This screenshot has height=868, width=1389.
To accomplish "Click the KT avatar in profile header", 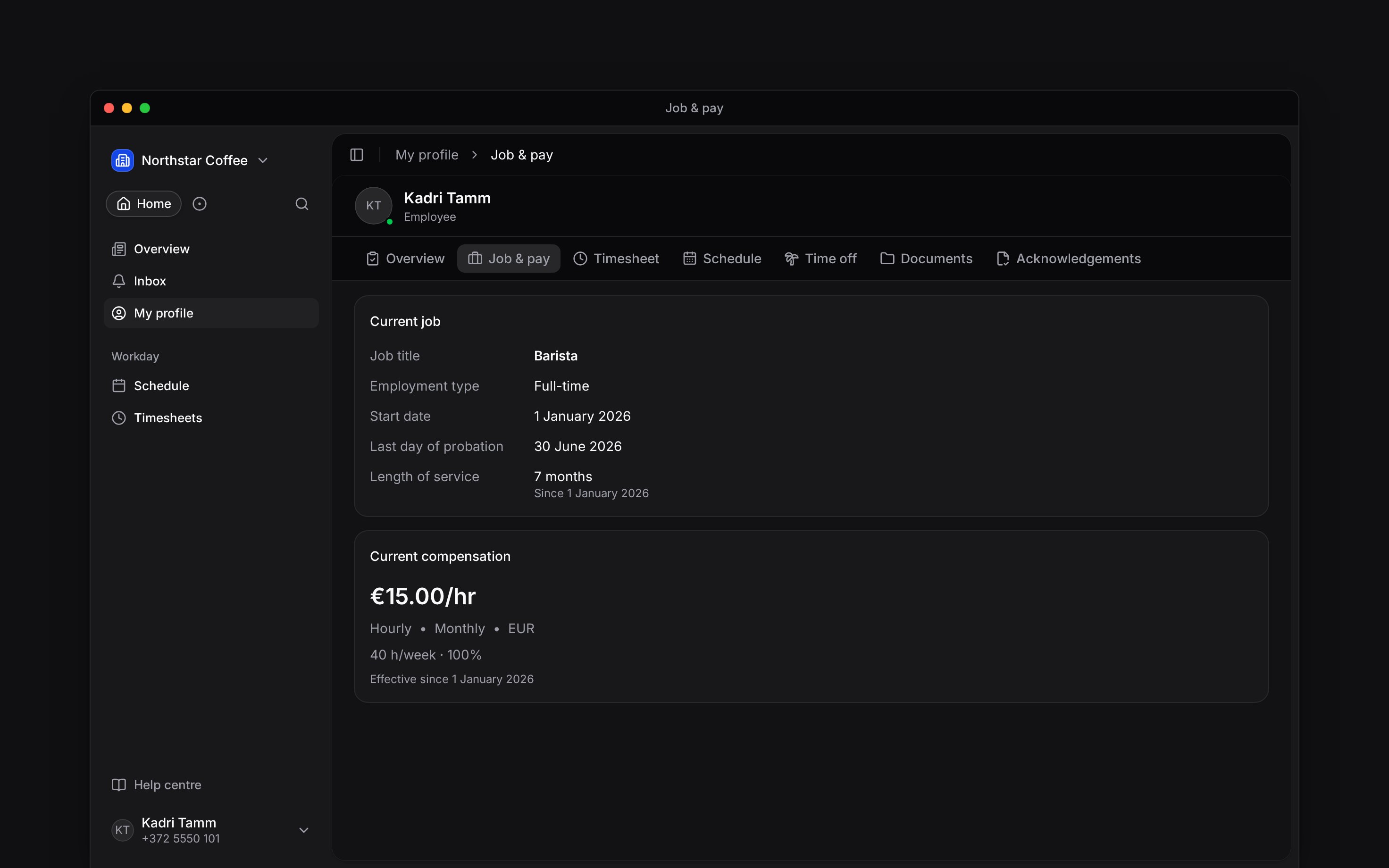I will point(374,206).
